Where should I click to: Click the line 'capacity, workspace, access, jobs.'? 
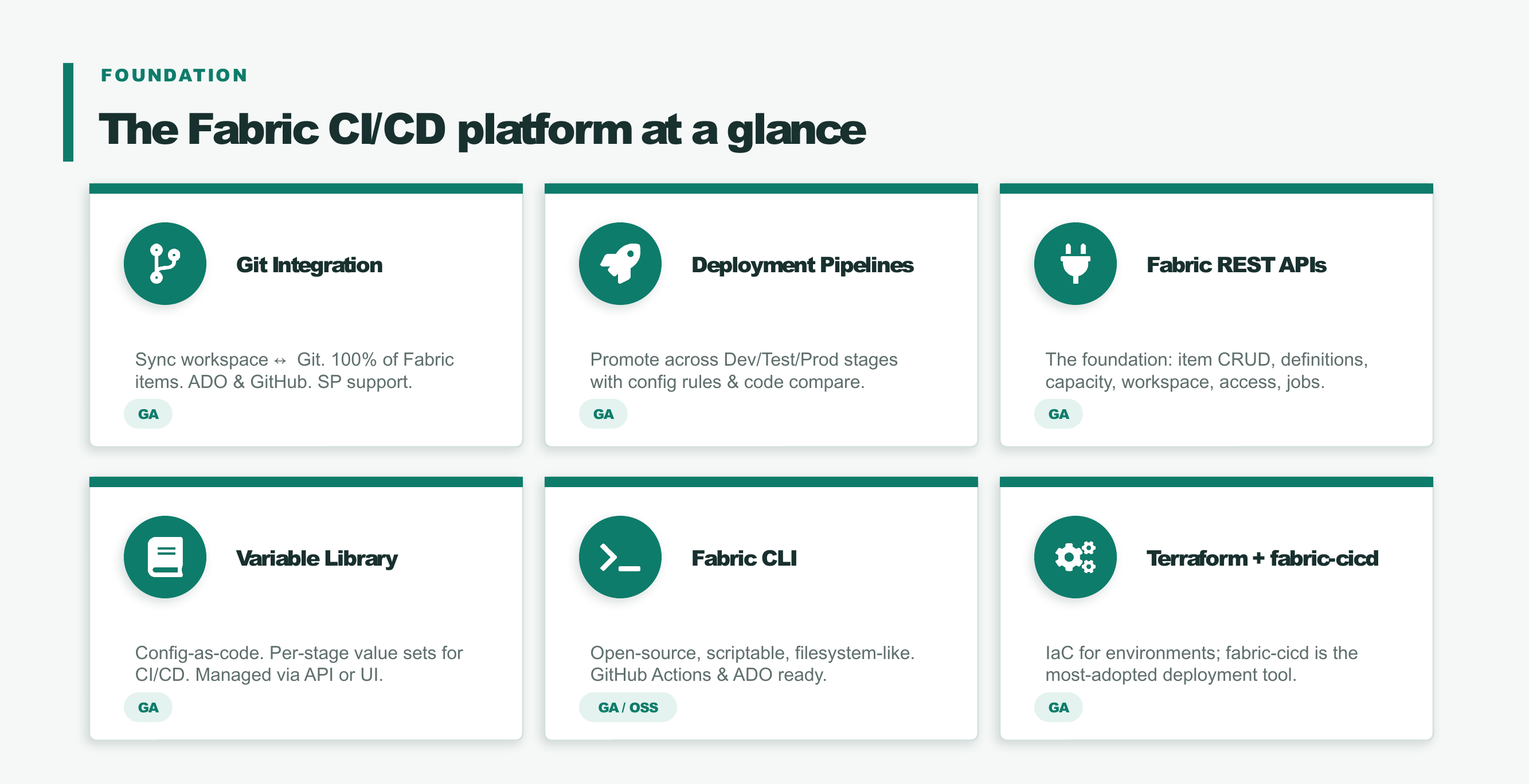point(1185,382)
